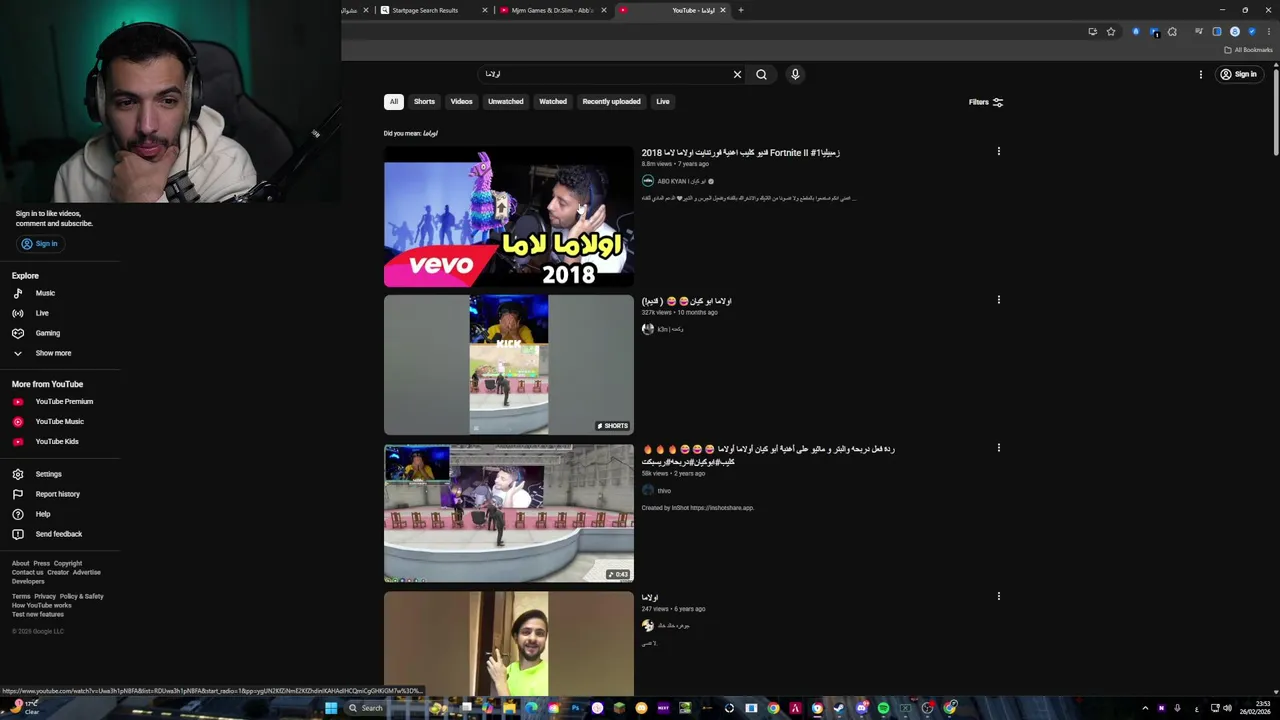Click Policy & Safety footer link
1280x720 pixels.
81,596
